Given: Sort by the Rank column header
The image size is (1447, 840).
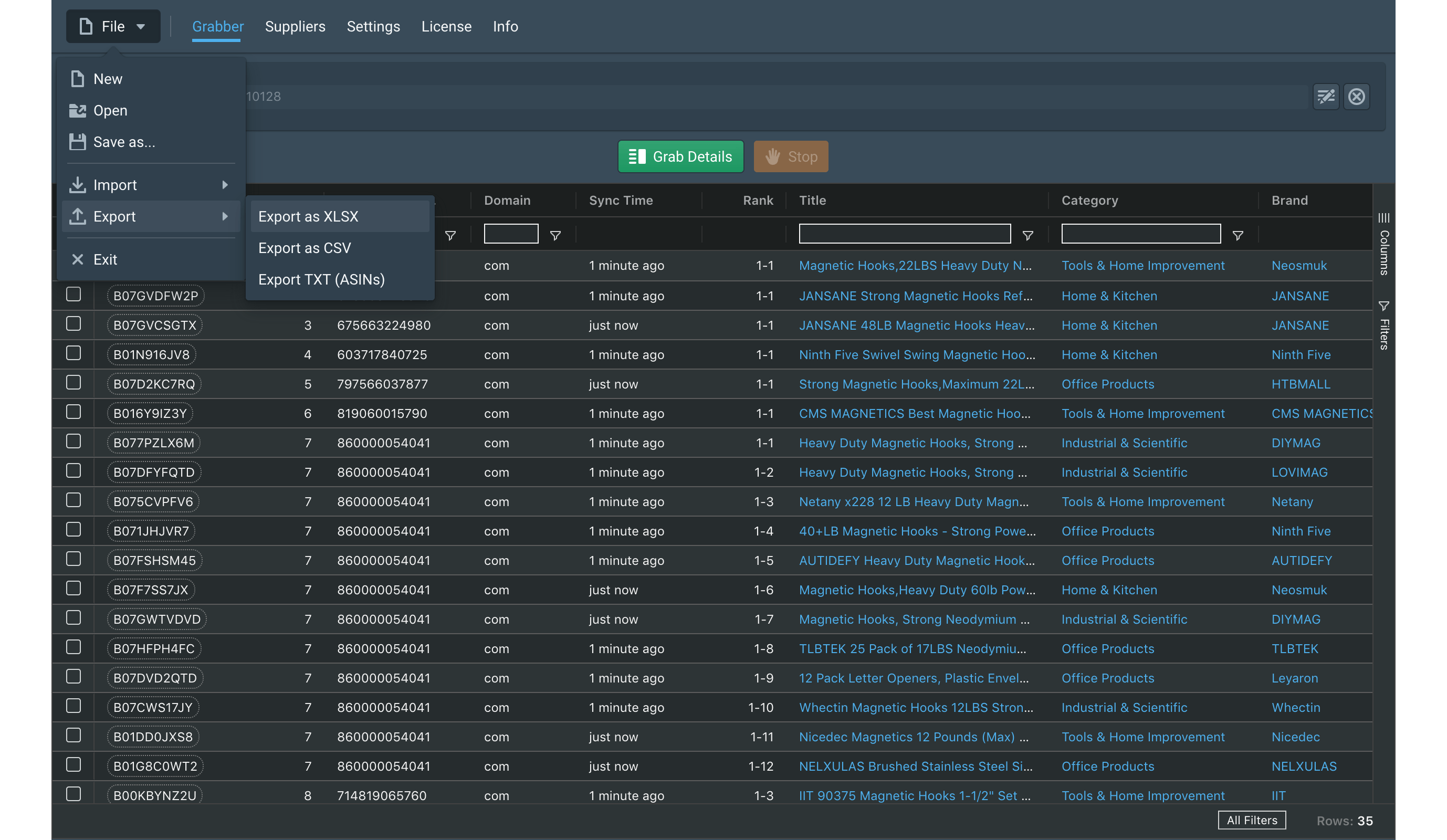Looking at the screenshot, I should tap(758, 201).
